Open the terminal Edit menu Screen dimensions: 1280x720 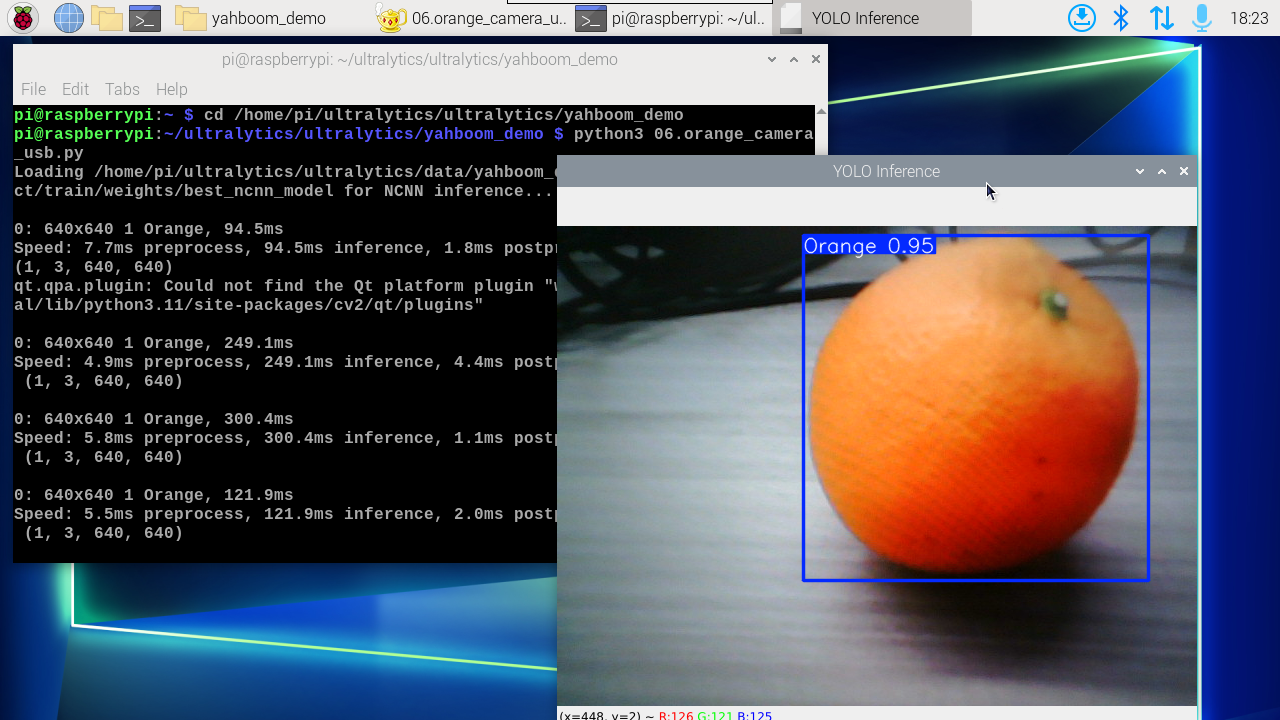[75, 89]
